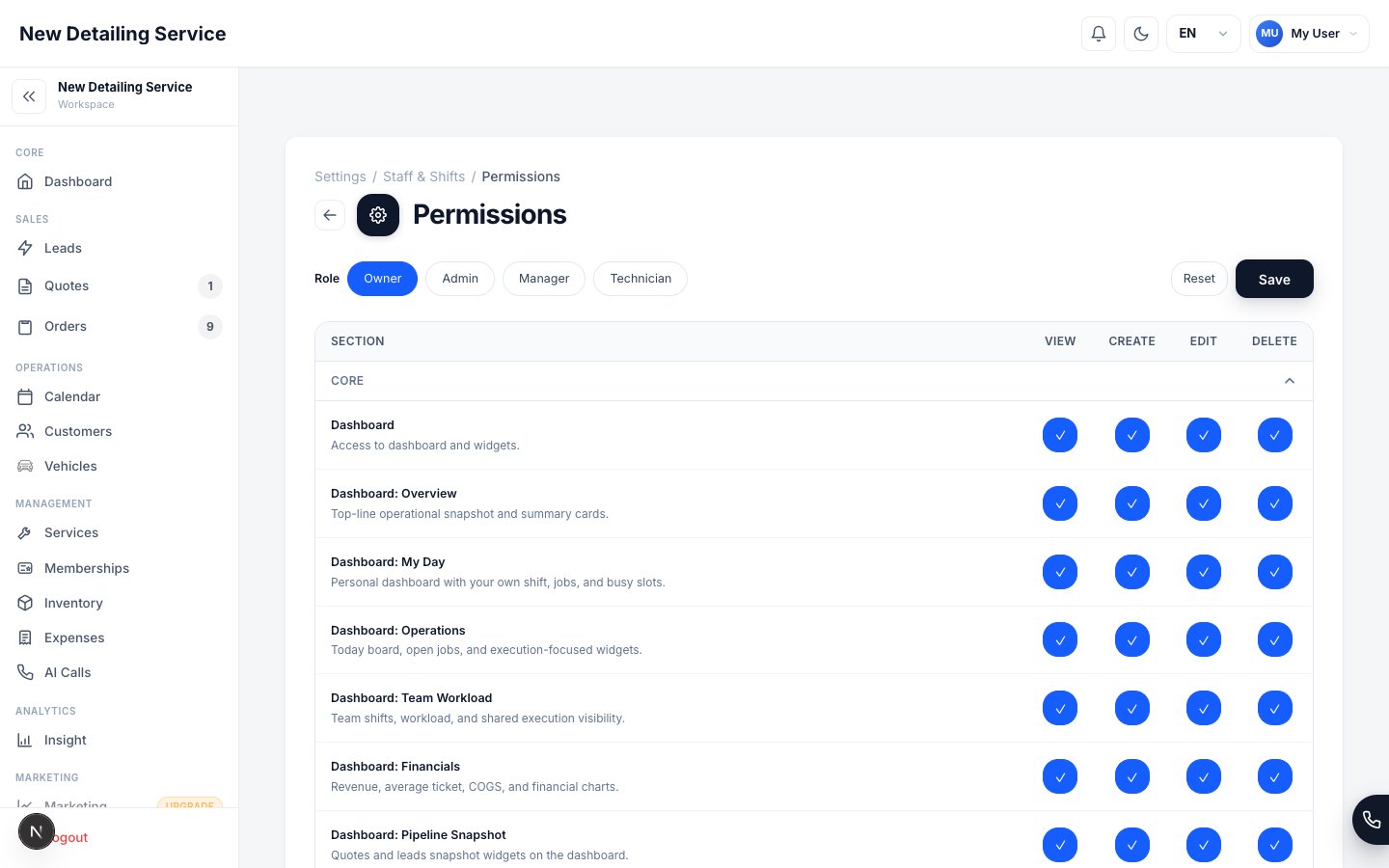
Task: Go to Settings breadcrumb link
Action: [340, 176]
